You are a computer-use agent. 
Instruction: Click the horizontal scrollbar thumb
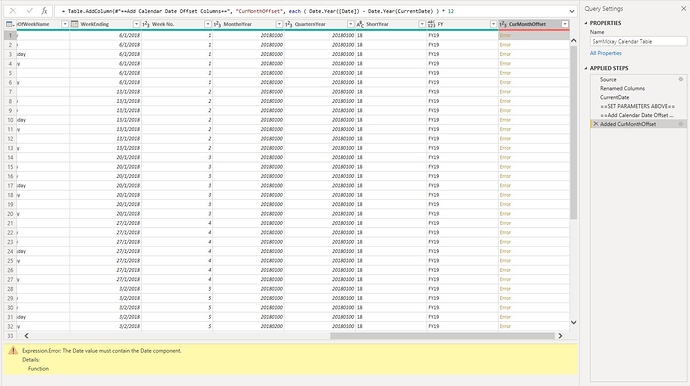click(442, 336)
